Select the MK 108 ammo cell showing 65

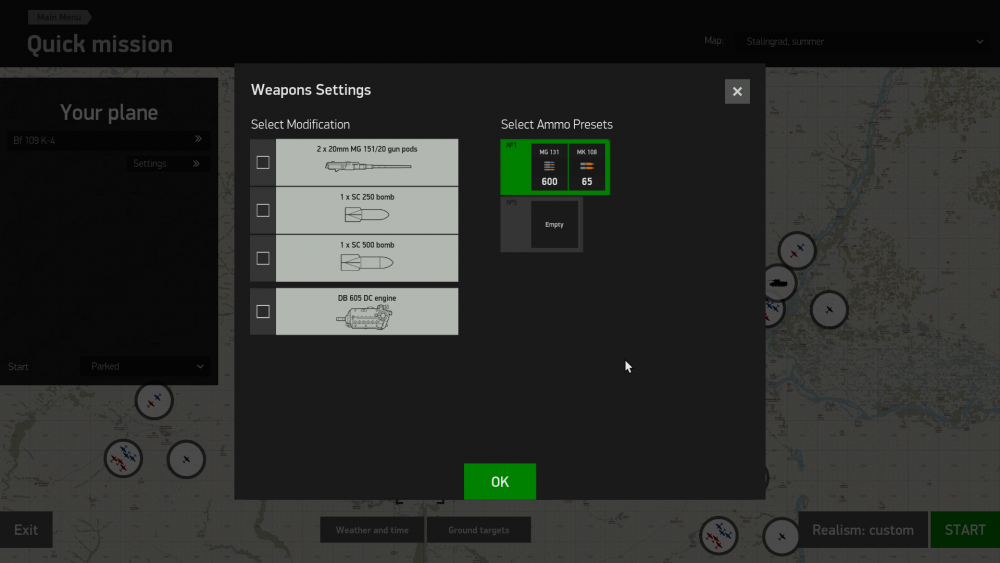click(x=587, y=167)
